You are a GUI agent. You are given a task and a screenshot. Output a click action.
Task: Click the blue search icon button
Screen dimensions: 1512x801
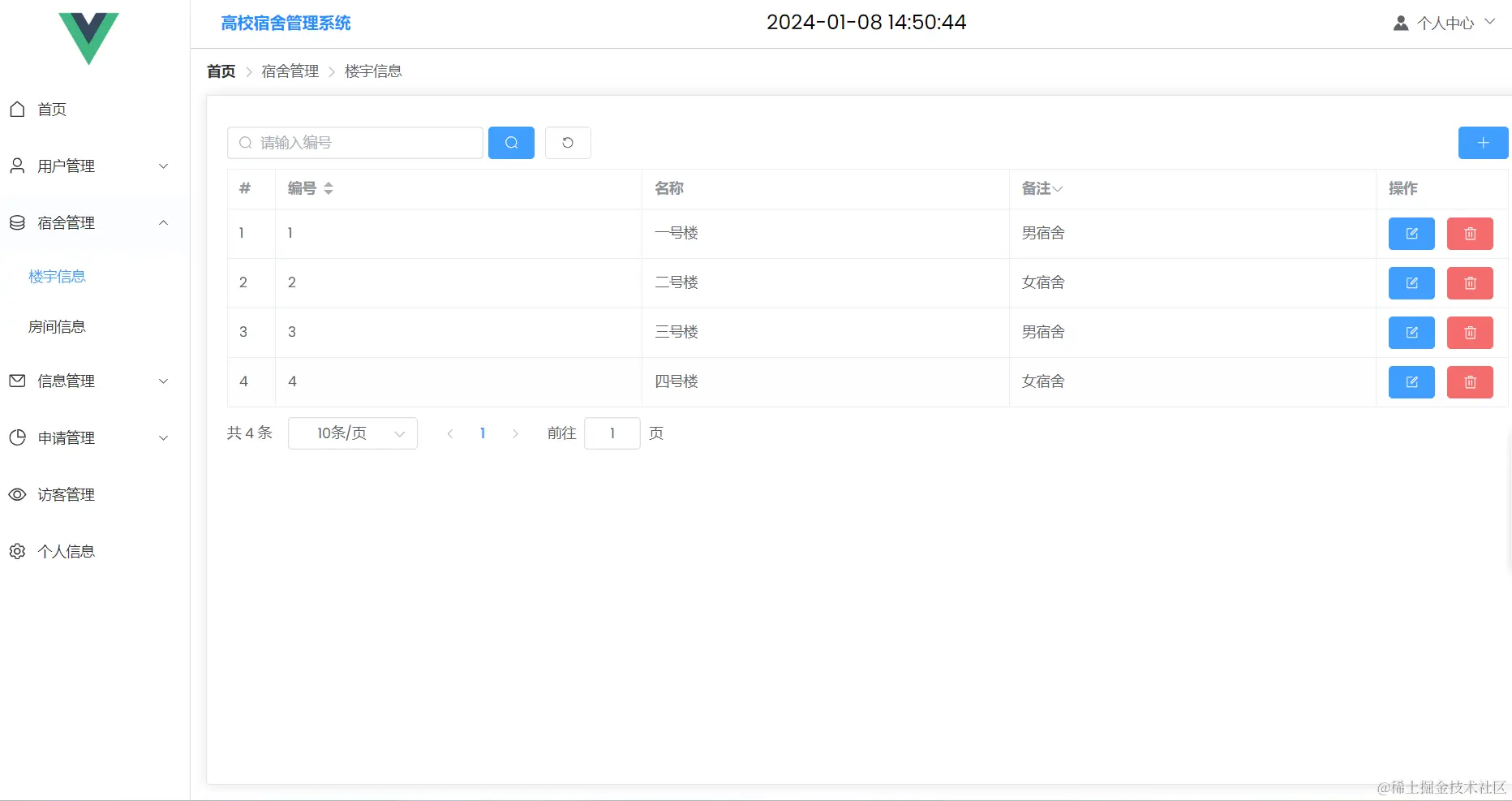click(511, 143)
